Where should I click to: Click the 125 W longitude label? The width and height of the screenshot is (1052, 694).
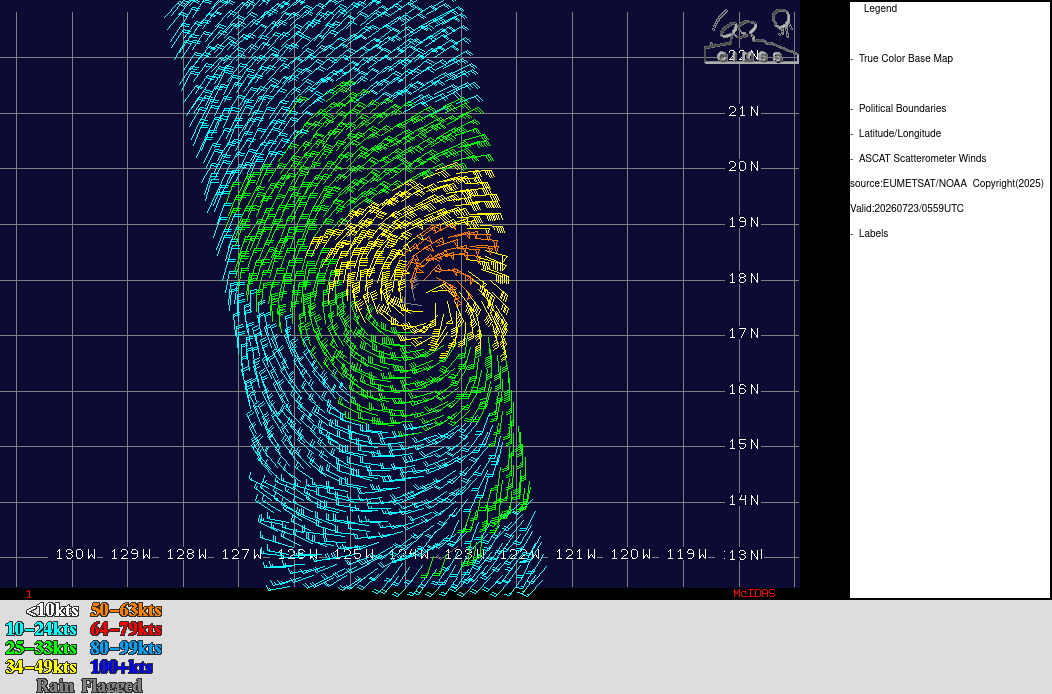[354, 554]
